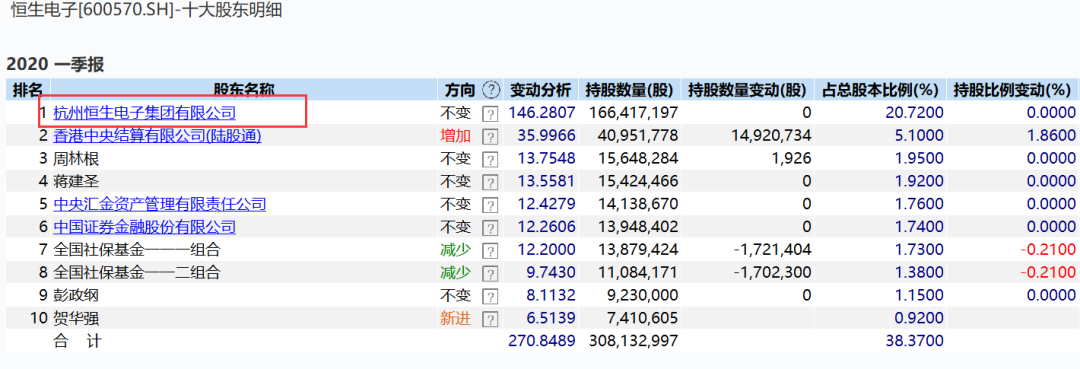Click the 合计 total row label
The height and width of the screenshot is (369, 1080).
pos(77,341)
